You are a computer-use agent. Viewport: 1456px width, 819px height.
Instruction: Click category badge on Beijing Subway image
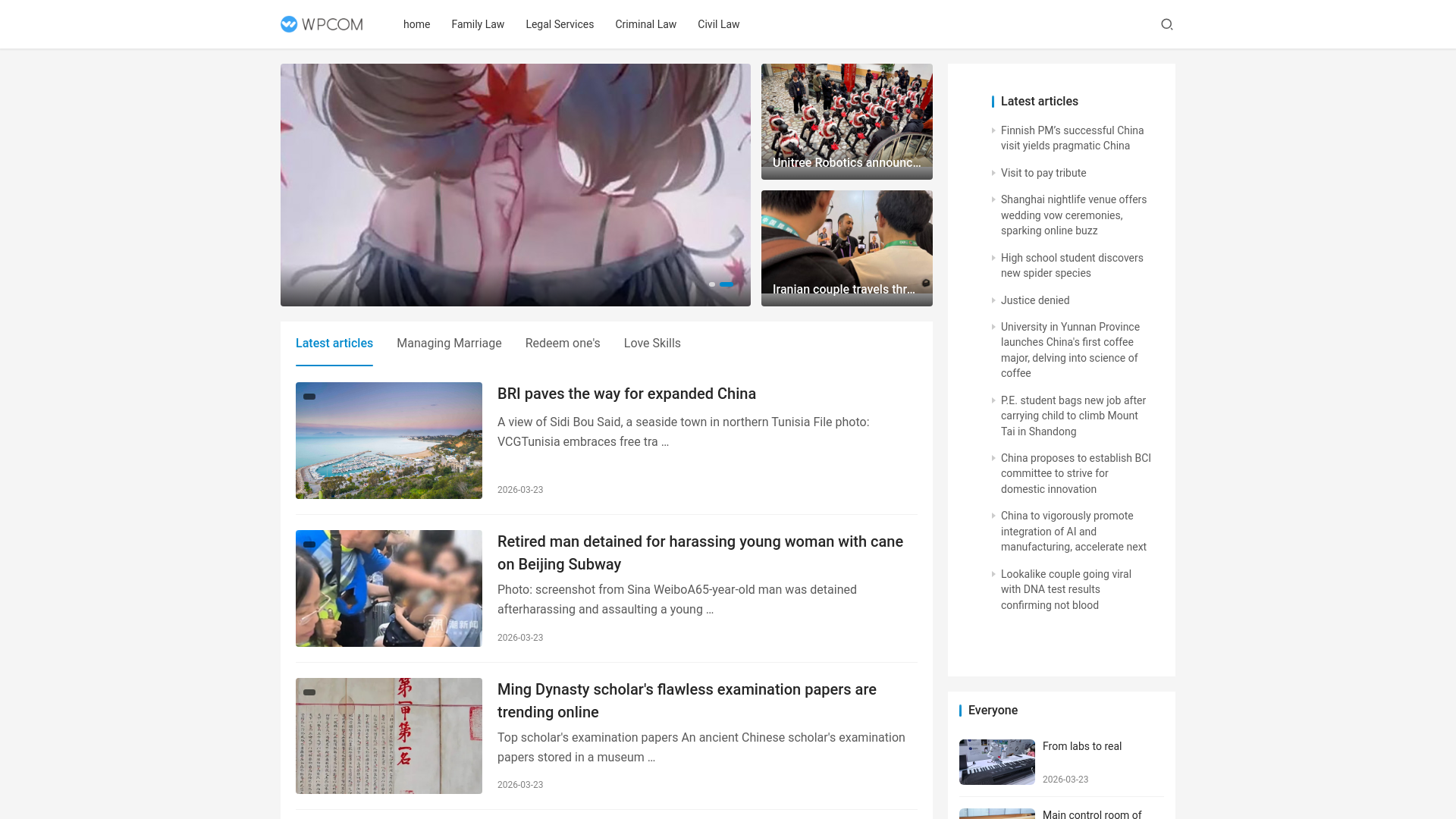pos(309,544)
